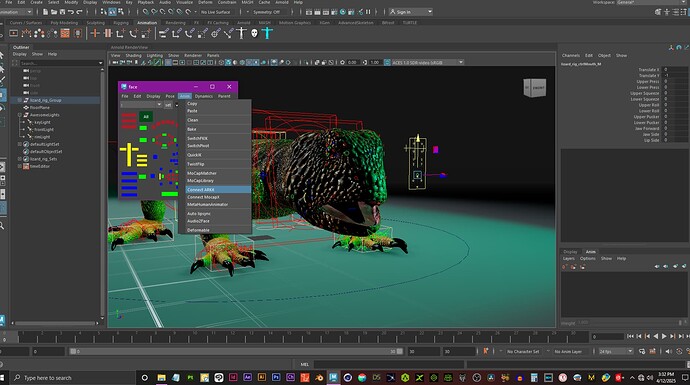
Task: Click the cyan skeleton figure shelf icon
Action: pos(267,33)
